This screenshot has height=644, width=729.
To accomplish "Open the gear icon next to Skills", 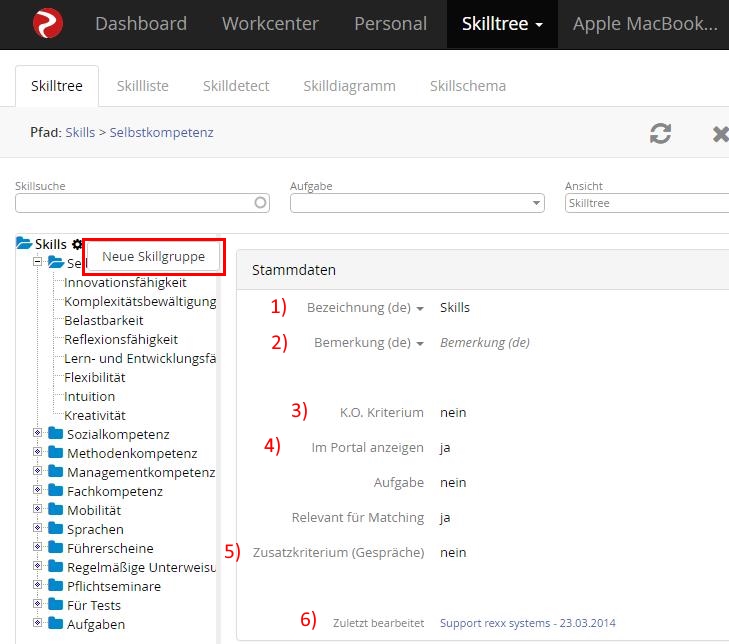I will point(77,244).
